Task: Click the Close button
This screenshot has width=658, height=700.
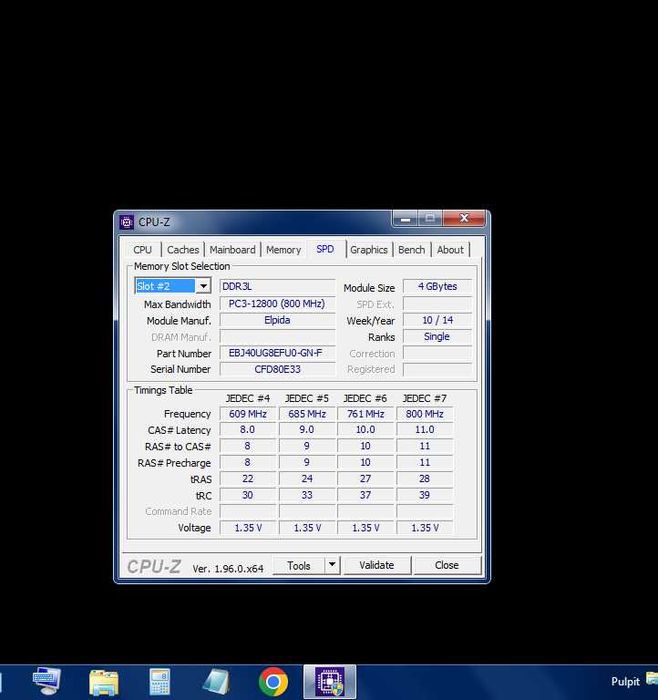Action: pyautogui.click(x=446, y=565)
